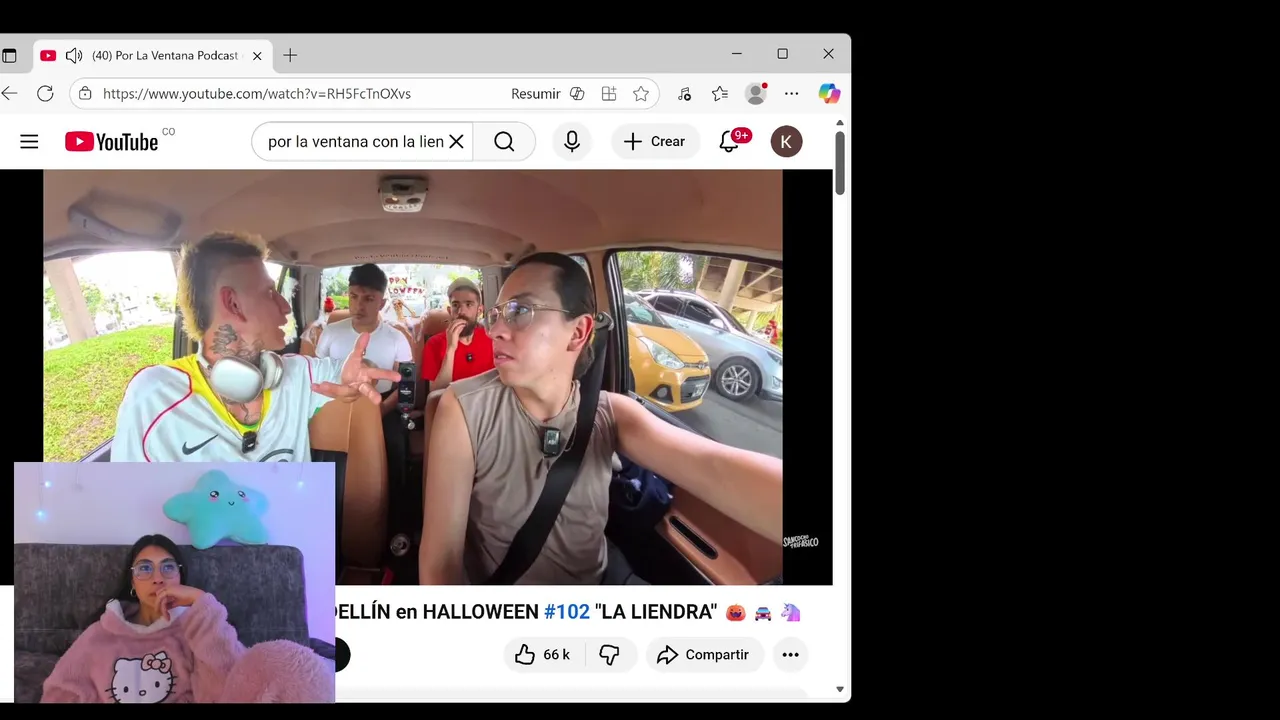Click the icon left of the favorites list

[x=684, y=94]
